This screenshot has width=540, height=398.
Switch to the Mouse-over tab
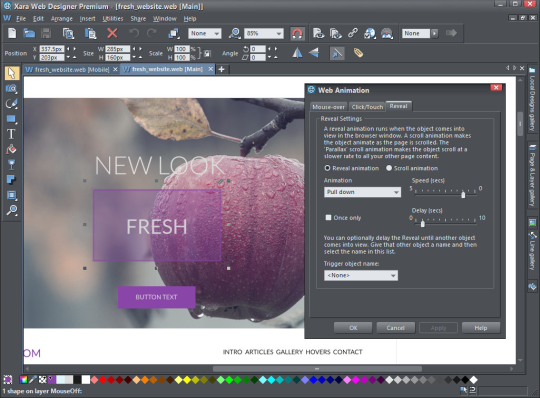[329, 107]
